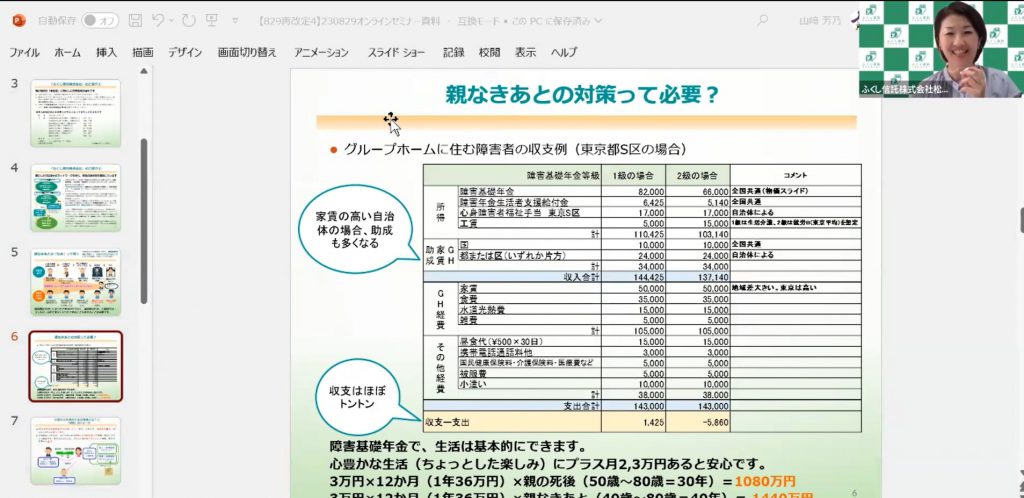Click table cell value 1,425
This screenshot has height=498, width=1024.
click(652, 422)
